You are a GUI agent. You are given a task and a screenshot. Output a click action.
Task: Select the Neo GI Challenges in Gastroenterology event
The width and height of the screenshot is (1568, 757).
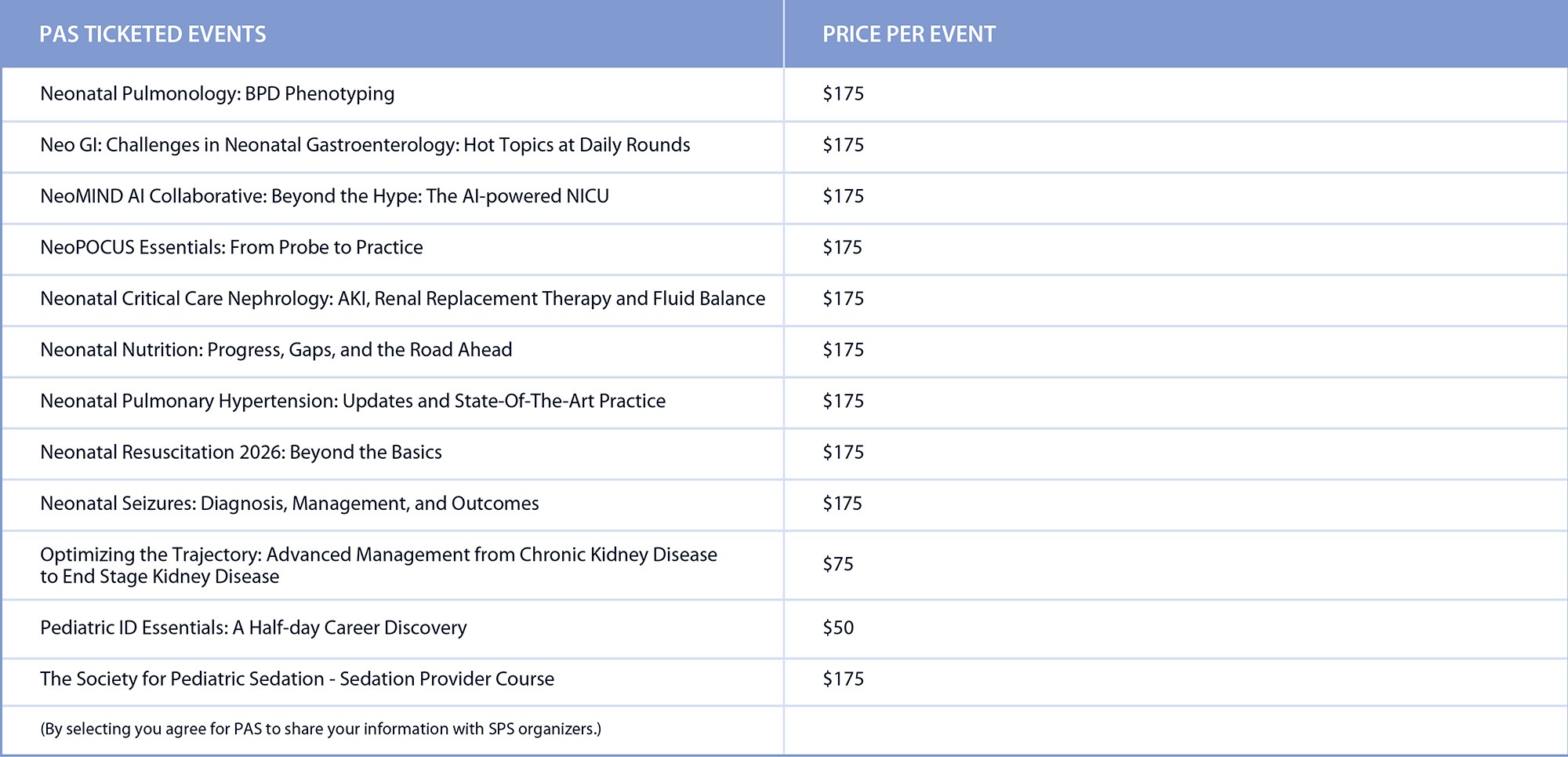365,145
